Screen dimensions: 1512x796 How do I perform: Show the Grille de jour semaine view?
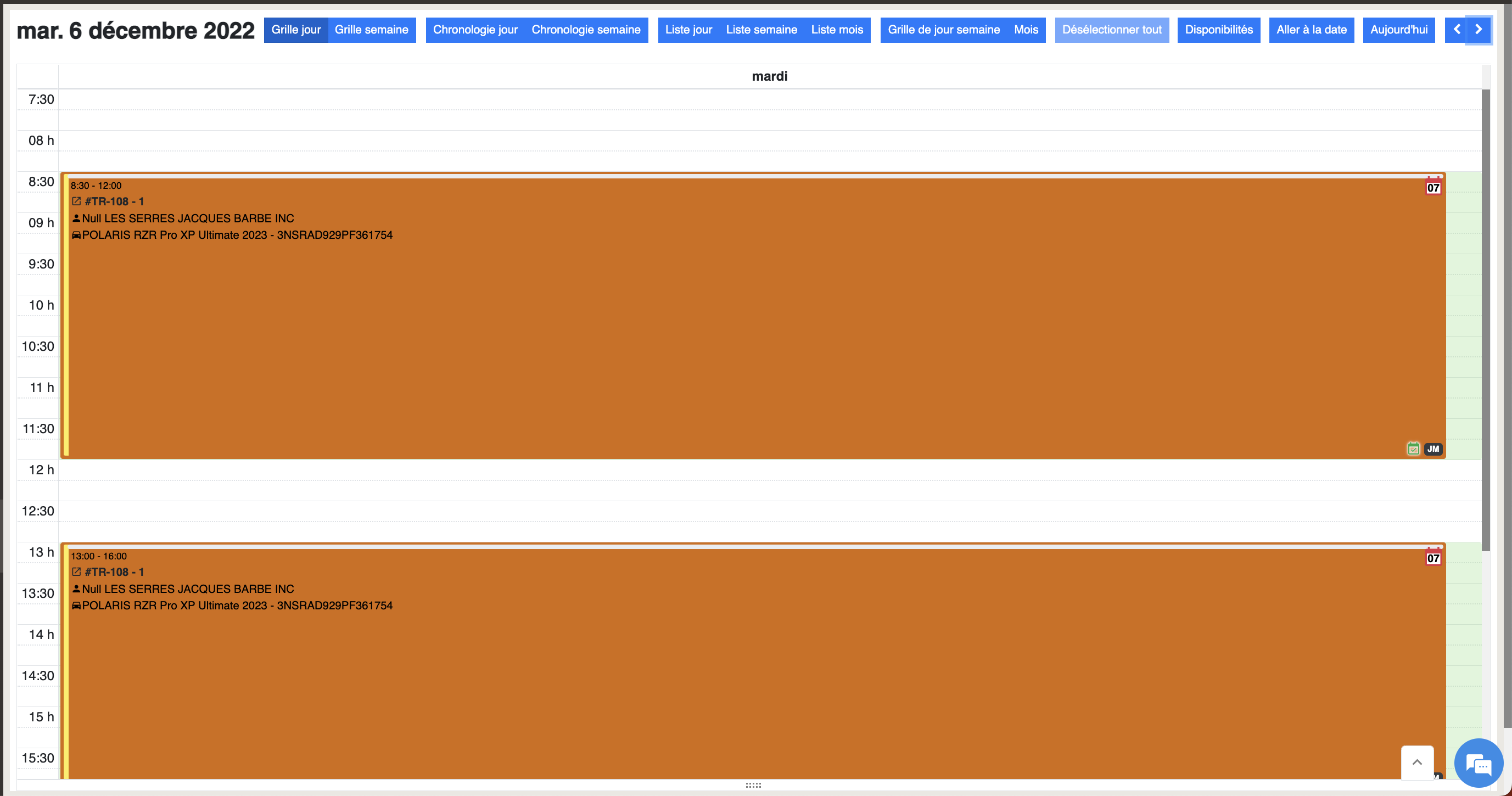click(x=944, y=30)
